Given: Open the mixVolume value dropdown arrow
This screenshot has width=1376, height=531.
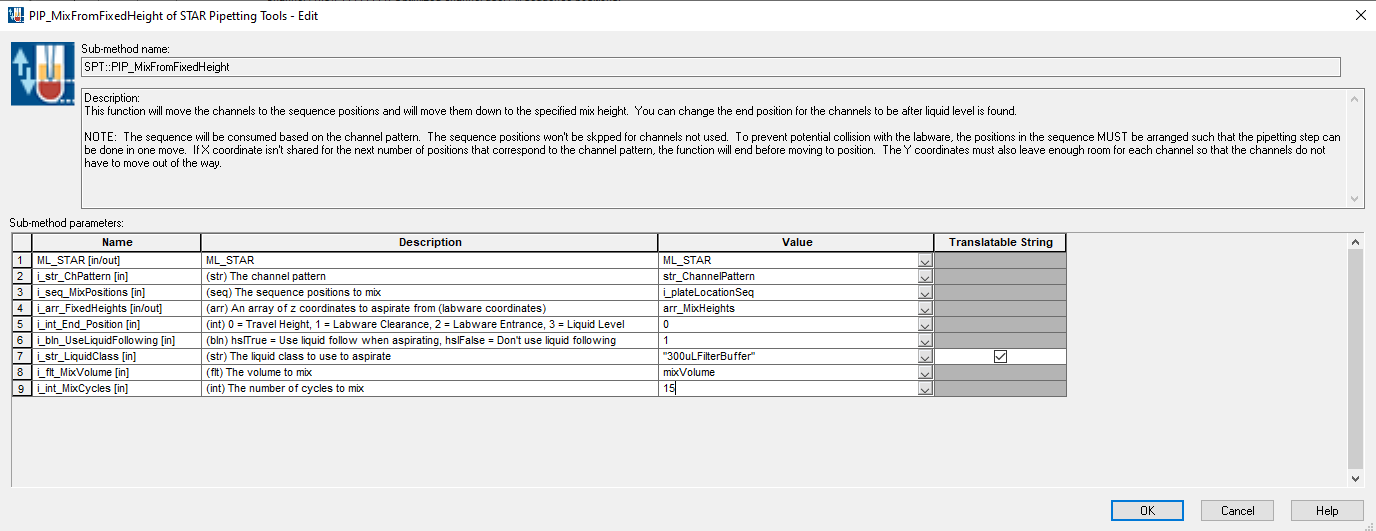Looking at the screenshot, I should [x=925, y=373].
